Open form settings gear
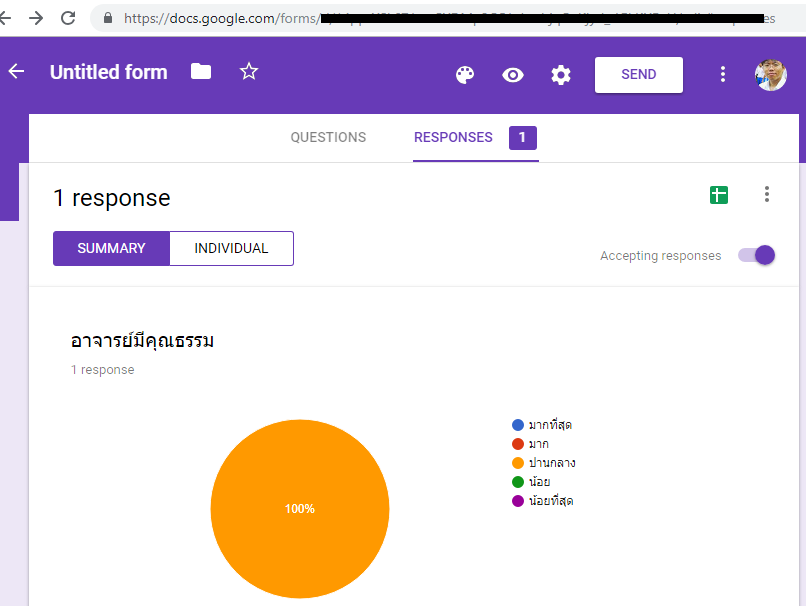This screenshot has height=606, width=806. (x=561, y=75)
